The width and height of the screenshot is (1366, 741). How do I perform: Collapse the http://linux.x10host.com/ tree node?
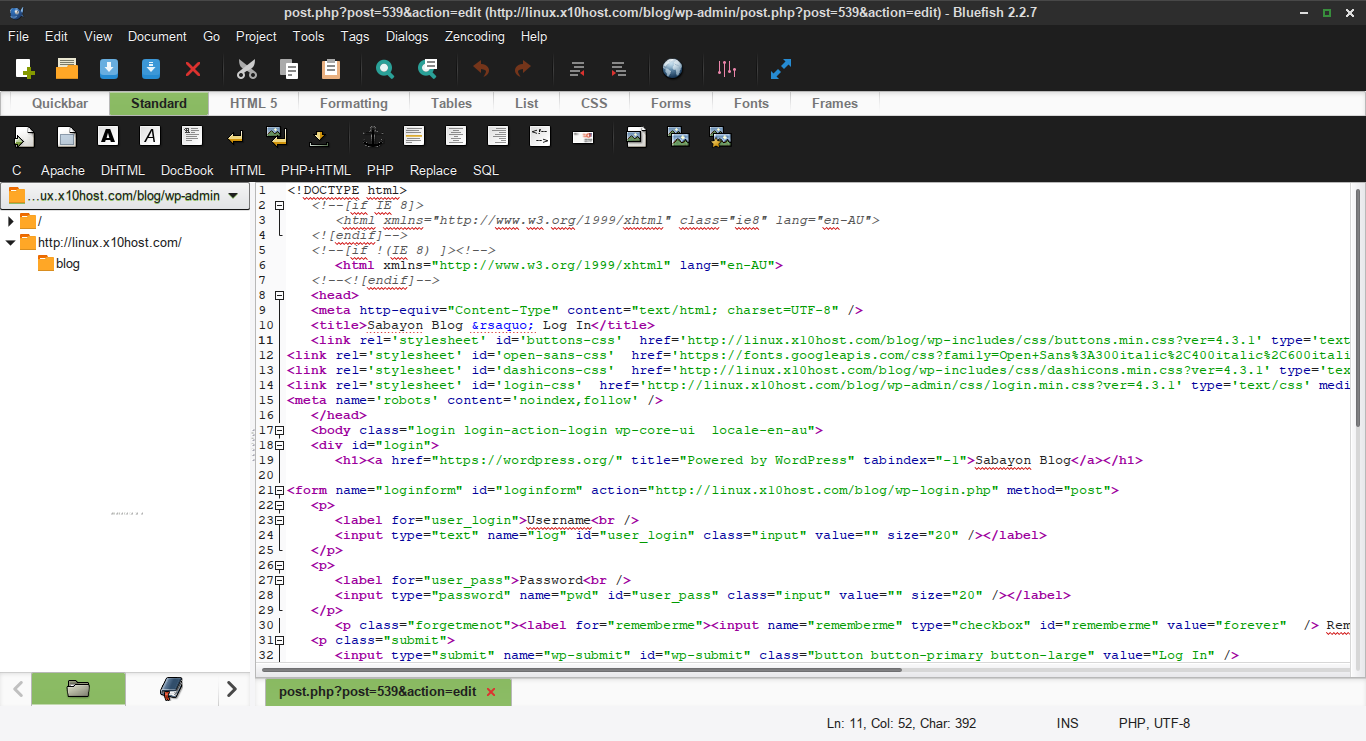(11, 242)
